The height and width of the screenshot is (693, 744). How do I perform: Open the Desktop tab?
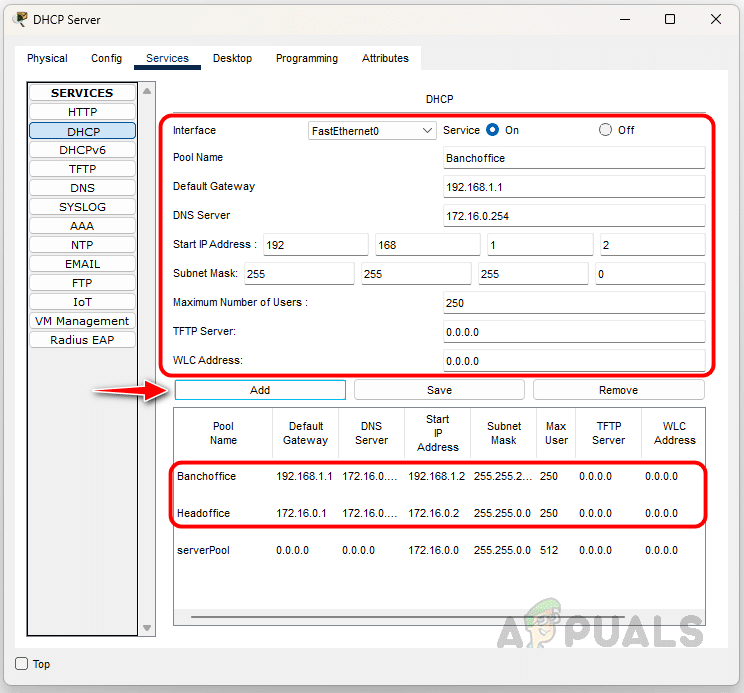pos(232,58)
